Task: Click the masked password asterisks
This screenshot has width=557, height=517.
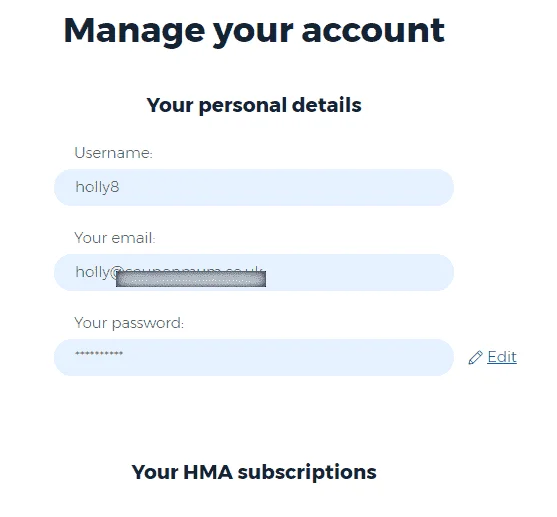Action: coord(99,354)
